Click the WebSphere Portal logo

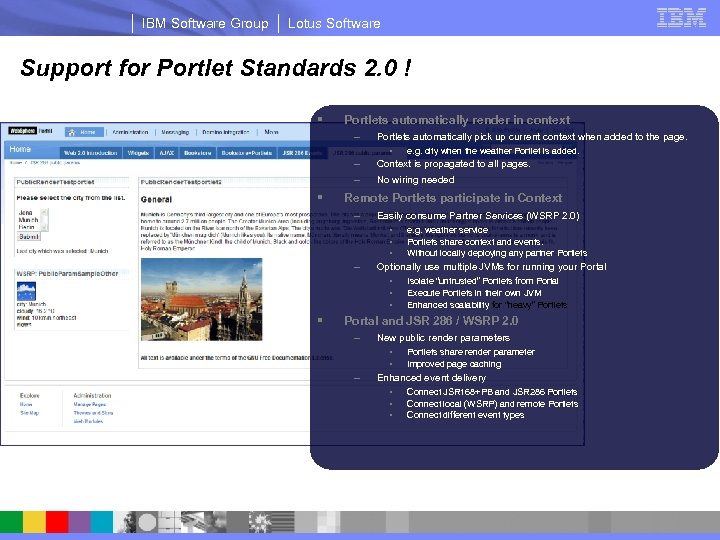tap(30, 131)
